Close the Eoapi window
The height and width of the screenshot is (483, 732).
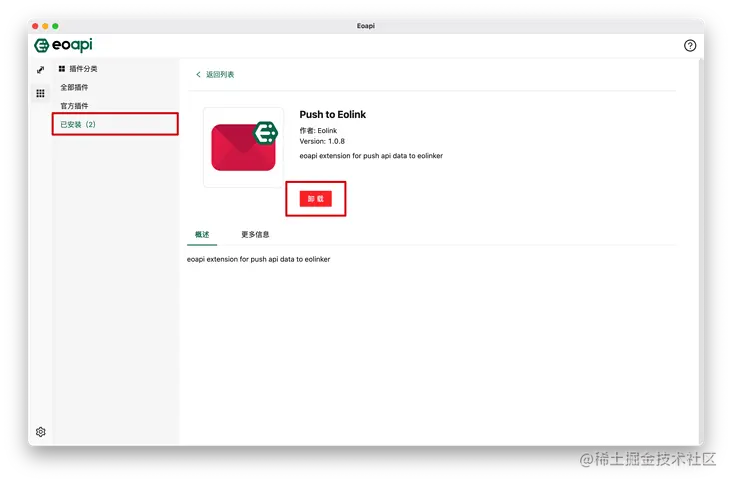pos(35,26)
